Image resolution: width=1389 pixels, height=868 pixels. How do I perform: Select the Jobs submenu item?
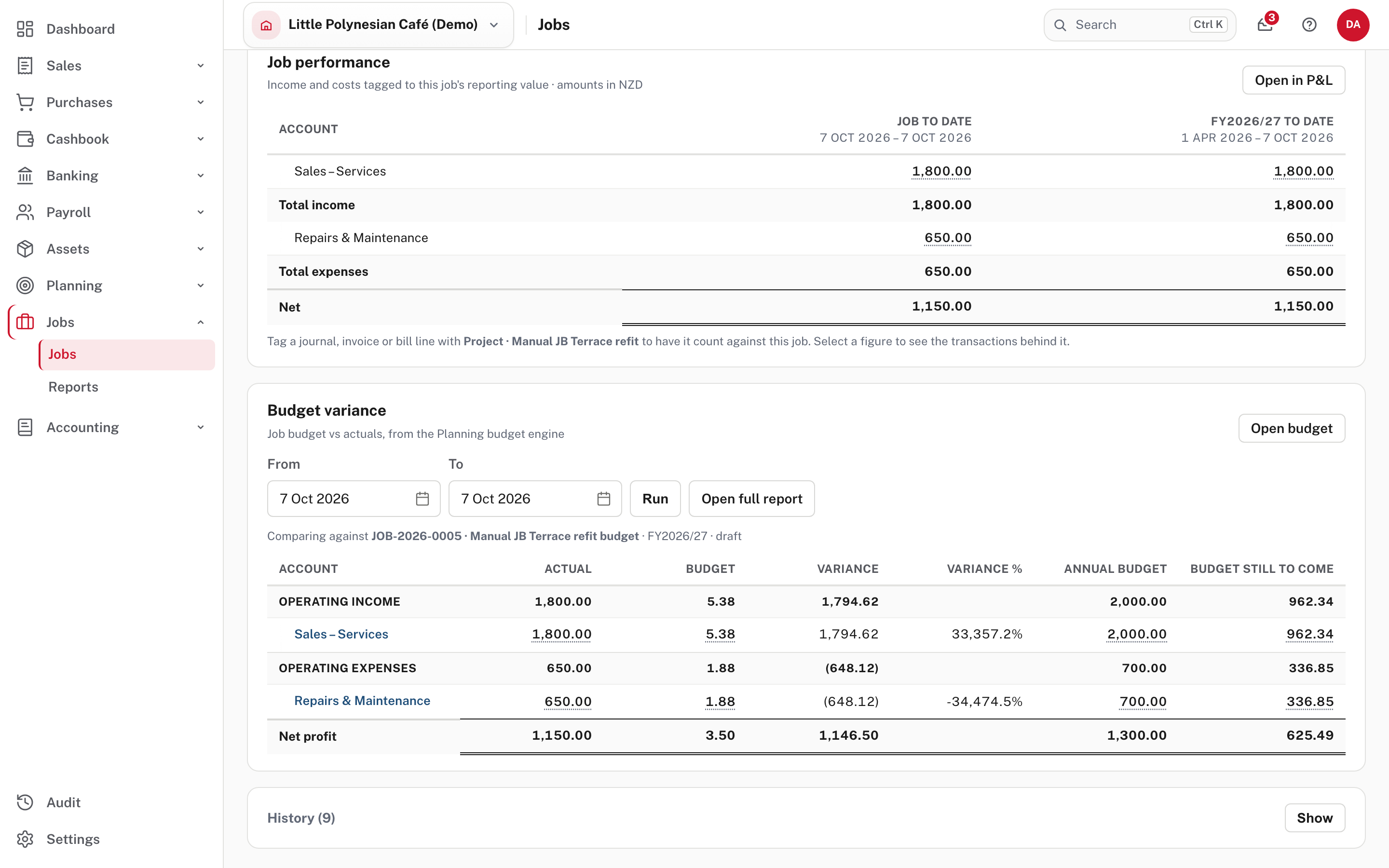127,354
